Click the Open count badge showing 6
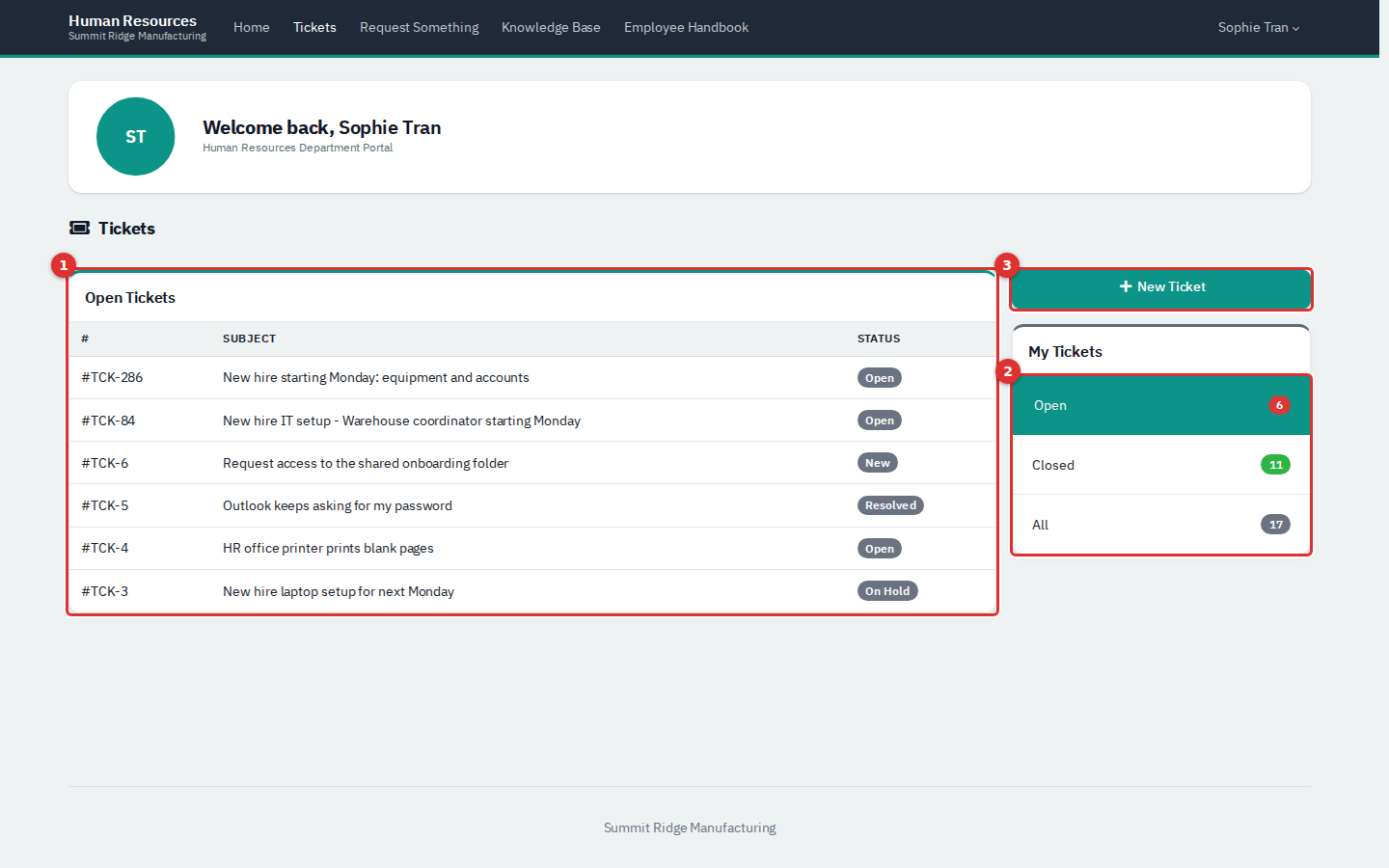 [1279, 405]
